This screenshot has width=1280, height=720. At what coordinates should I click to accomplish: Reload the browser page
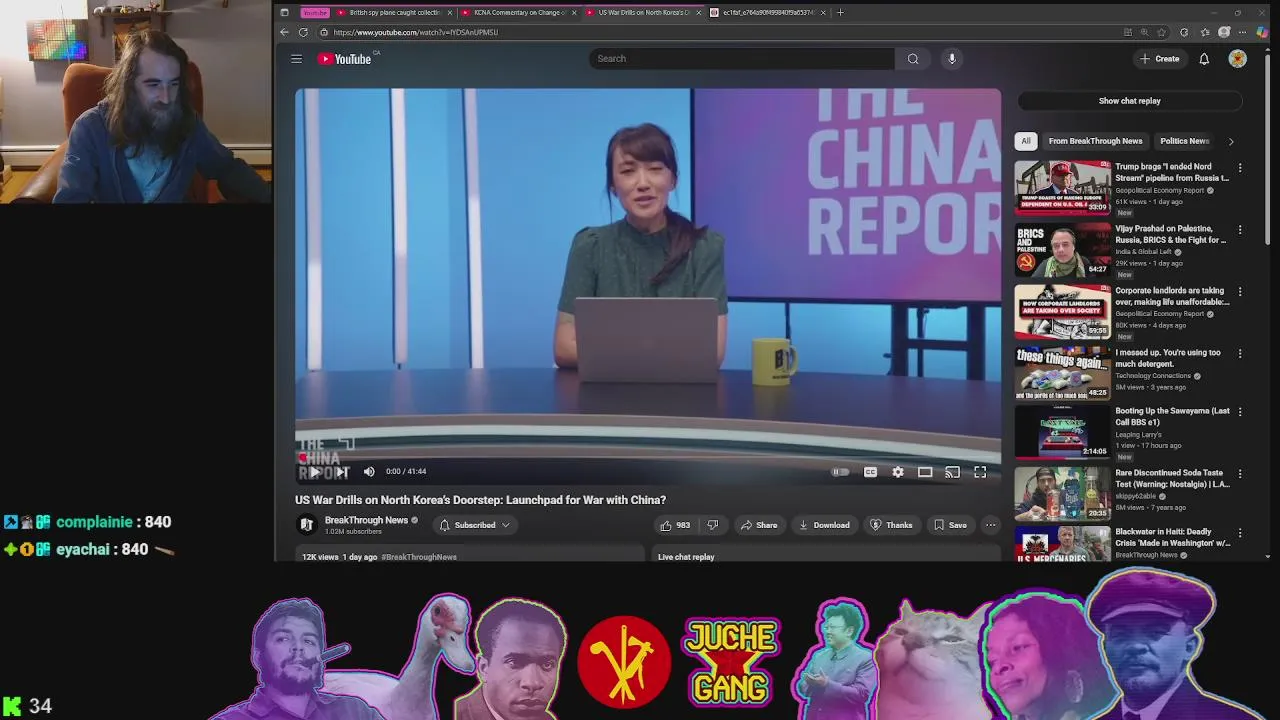click(303, 32)
